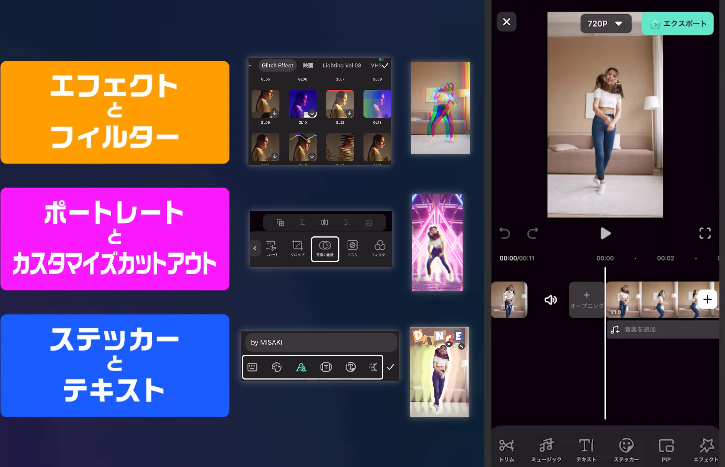Image resolution: width=725 pixels, height=467 pixels.
Task: Click the copy icon in the upper toolbar
Action: (280, 222)
